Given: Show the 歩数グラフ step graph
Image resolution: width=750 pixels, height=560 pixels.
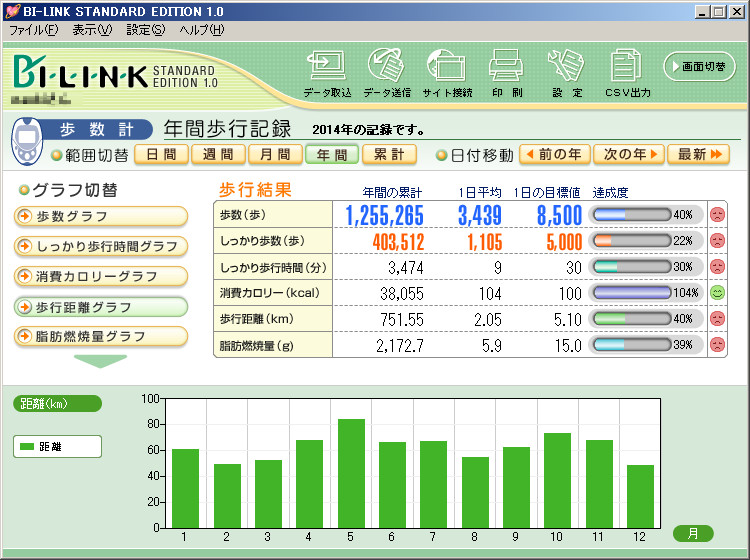Looking at the screenshot, I should point(100,217).
